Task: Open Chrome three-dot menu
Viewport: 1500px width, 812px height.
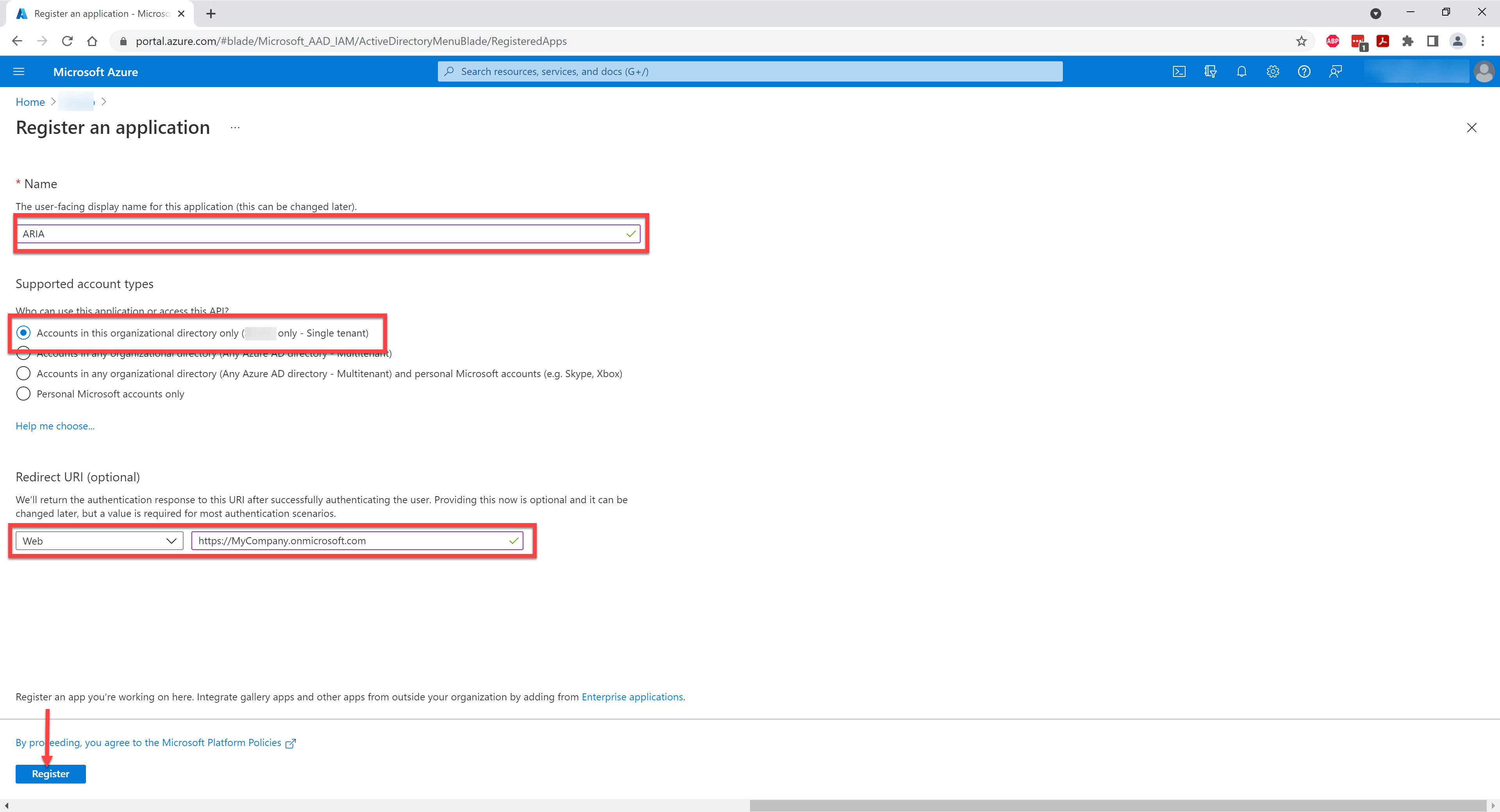Action: point(1482,41)
